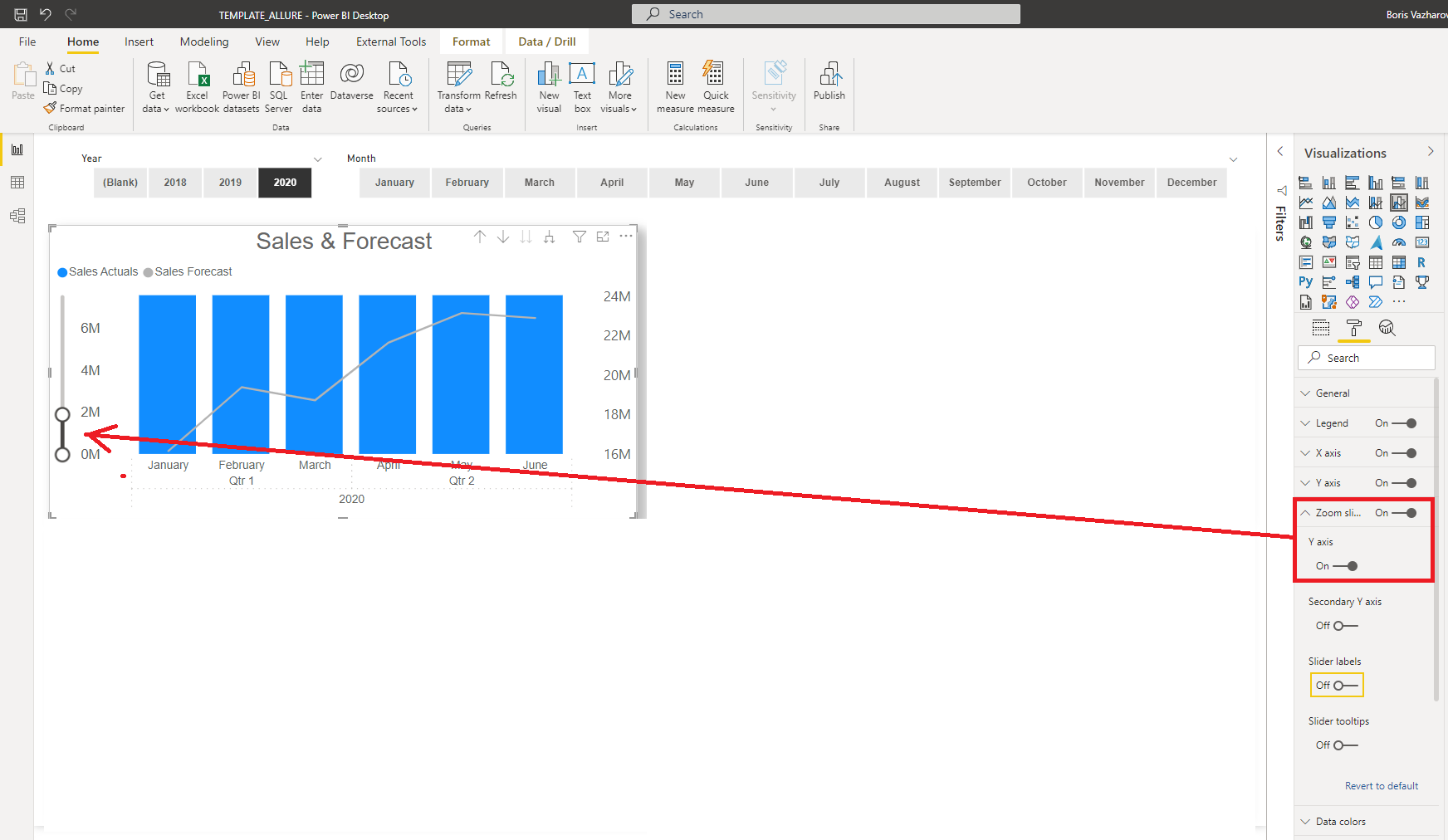Collapse the Visualizations pane
1448x840 pixels.
(1431, 151)
